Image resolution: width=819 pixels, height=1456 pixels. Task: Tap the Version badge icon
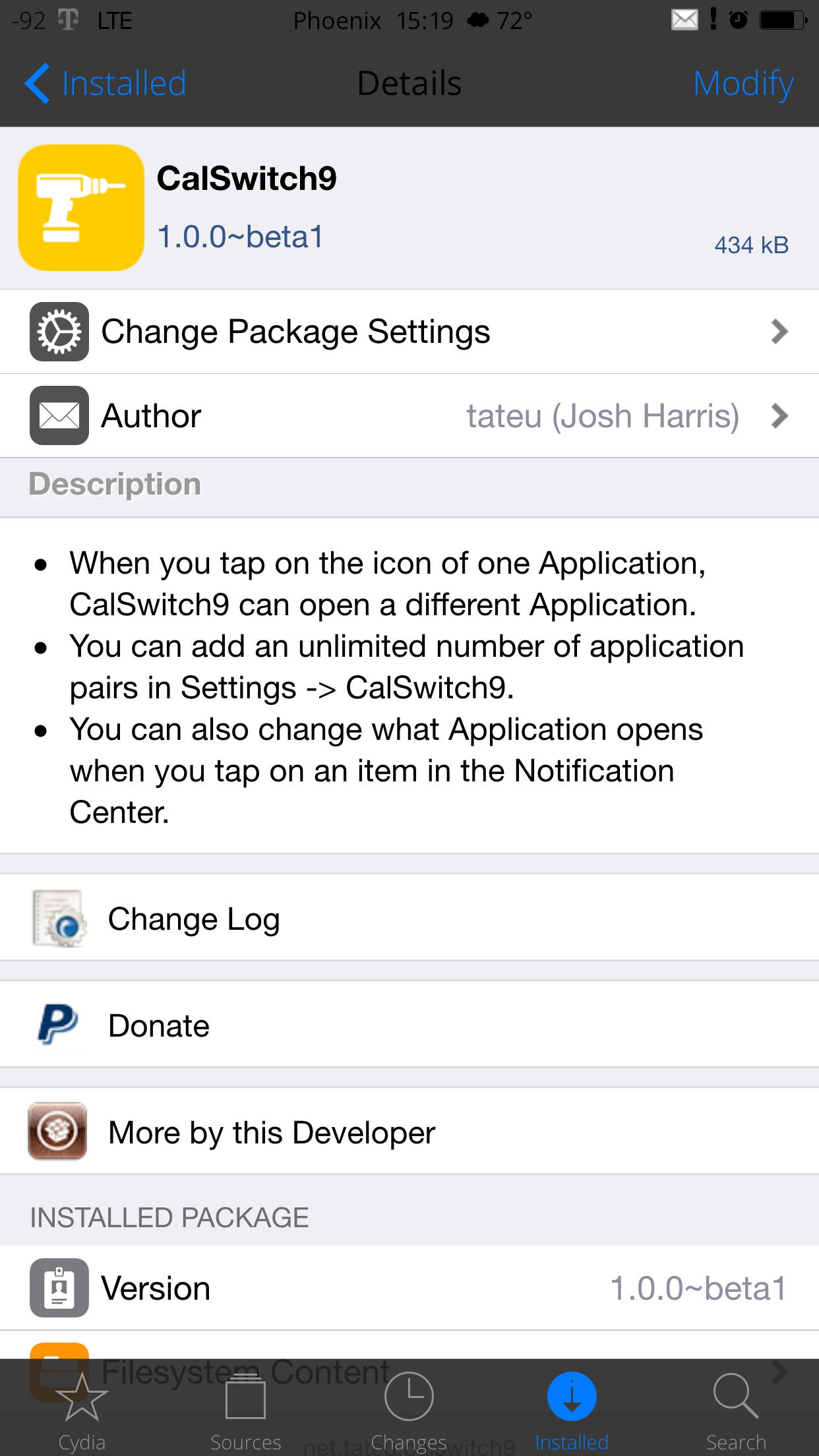click(59, 1288)
